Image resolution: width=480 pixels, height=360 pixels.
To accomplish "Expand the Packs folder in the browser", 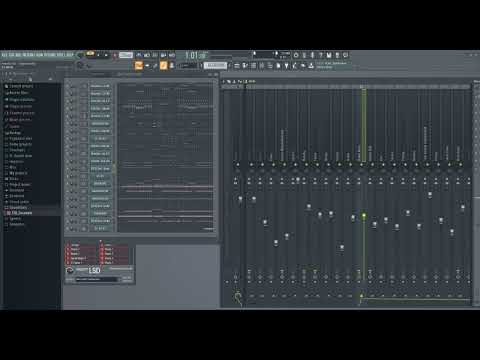I will pyautogui.click(x=12, y=179).
